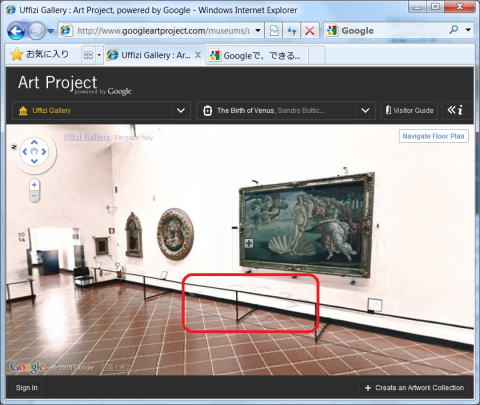The height and width of the screenshot is (405, 480).
Task: Click Sign in link
Action: (27, 388)
